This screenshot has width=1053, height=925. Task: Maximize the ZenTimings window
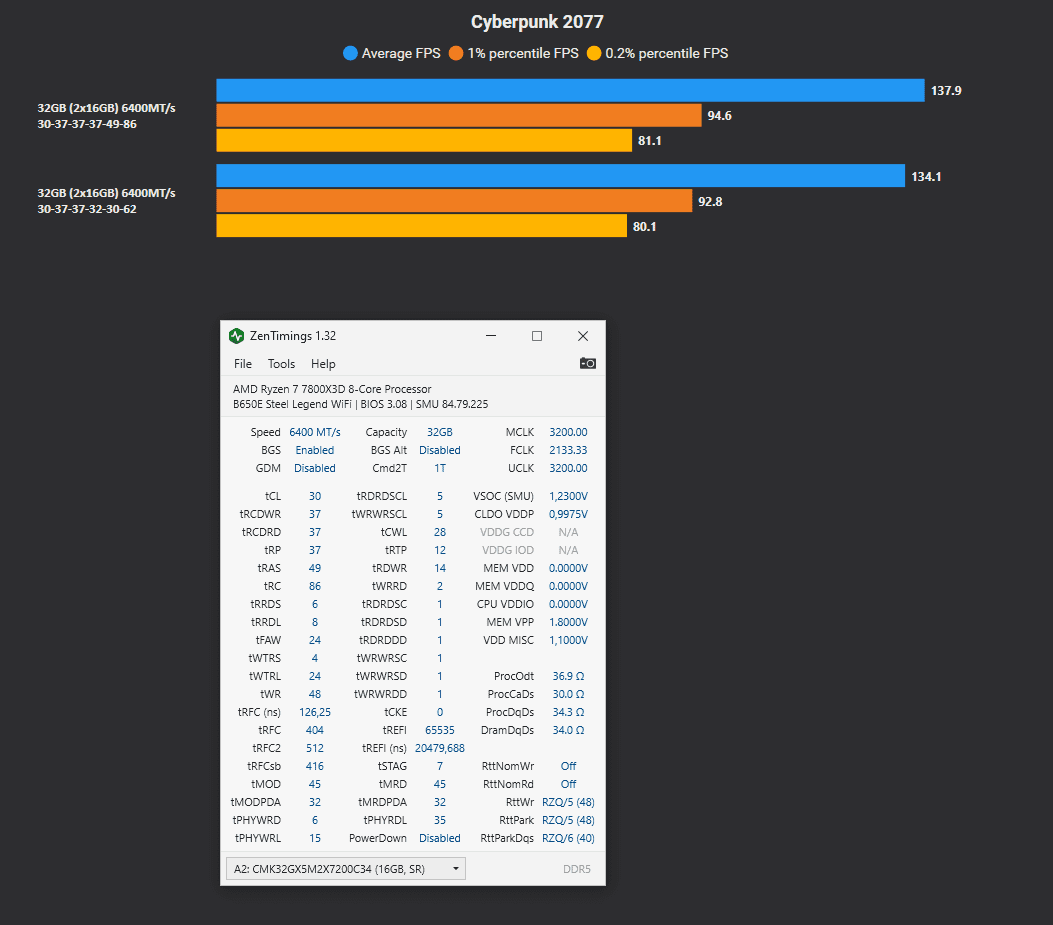[537, 336]
